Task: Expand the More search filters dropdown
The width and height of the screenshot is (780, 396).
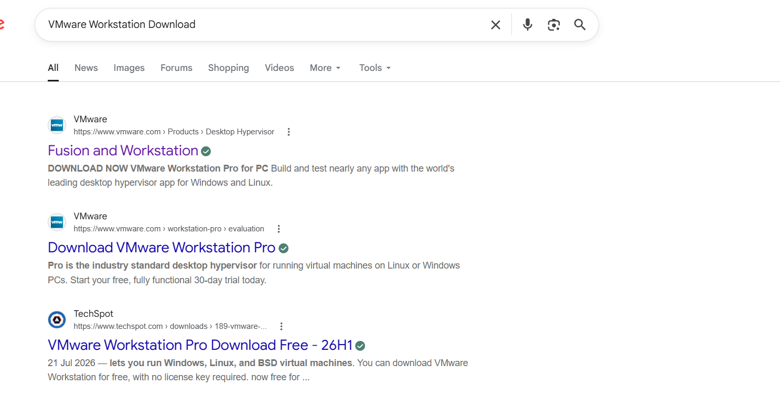Action: point(325,68)
